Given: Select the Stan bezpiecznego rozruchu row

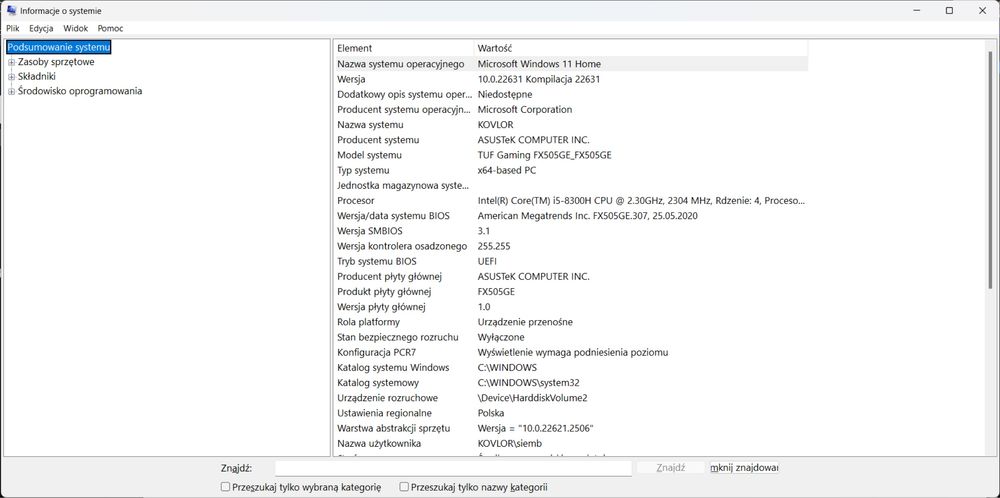Looking at the screenshot, I should 571,337.
